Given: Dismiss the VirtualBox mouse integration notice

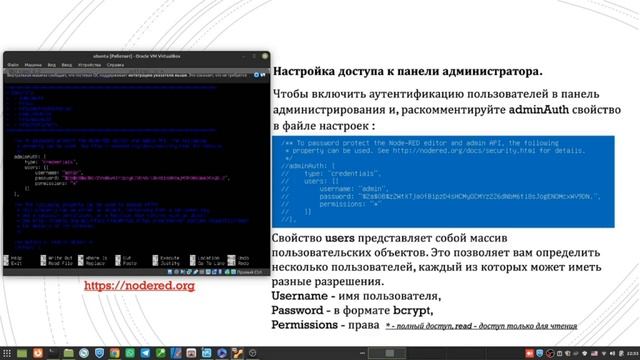Looking at the screenshot, I should pos(256,75).
